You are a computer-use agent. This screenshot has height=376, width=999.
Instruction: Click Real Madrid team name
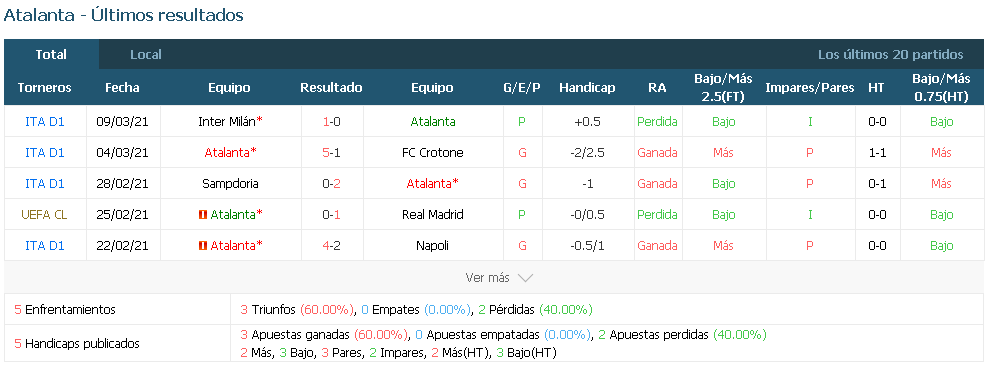(x=432, y=215)
